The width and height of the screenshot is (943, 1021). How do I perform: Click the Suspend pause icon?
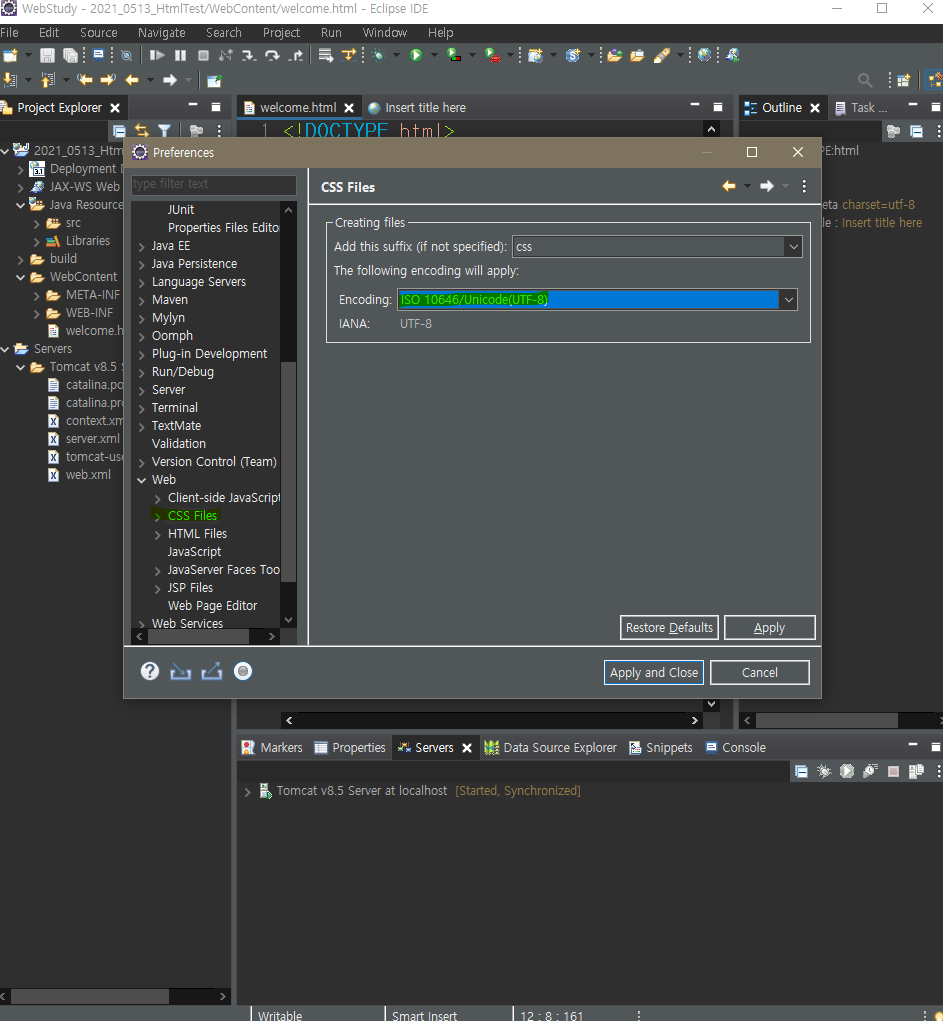[180, 55]
